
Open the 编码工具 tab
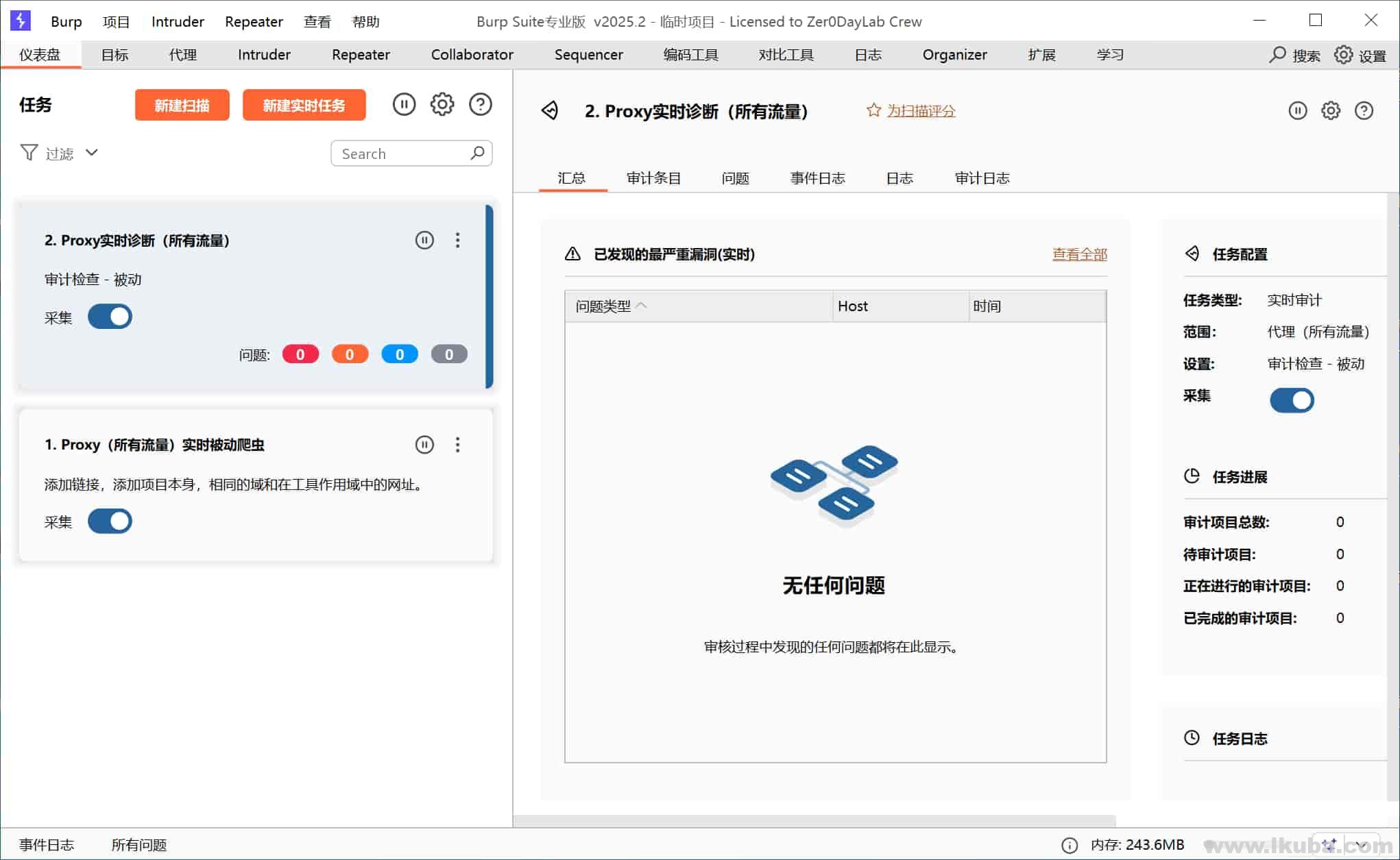coord(690,55)
